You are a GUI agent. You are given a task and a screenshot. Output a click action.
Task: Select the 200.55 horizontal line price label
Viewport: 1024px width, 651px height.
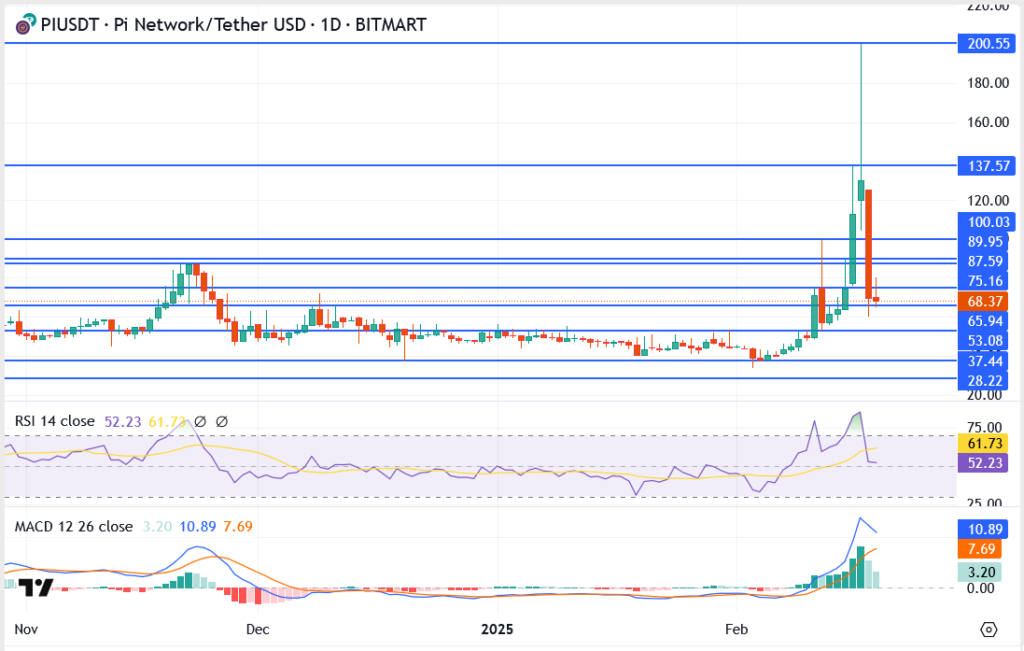point(986,44)
